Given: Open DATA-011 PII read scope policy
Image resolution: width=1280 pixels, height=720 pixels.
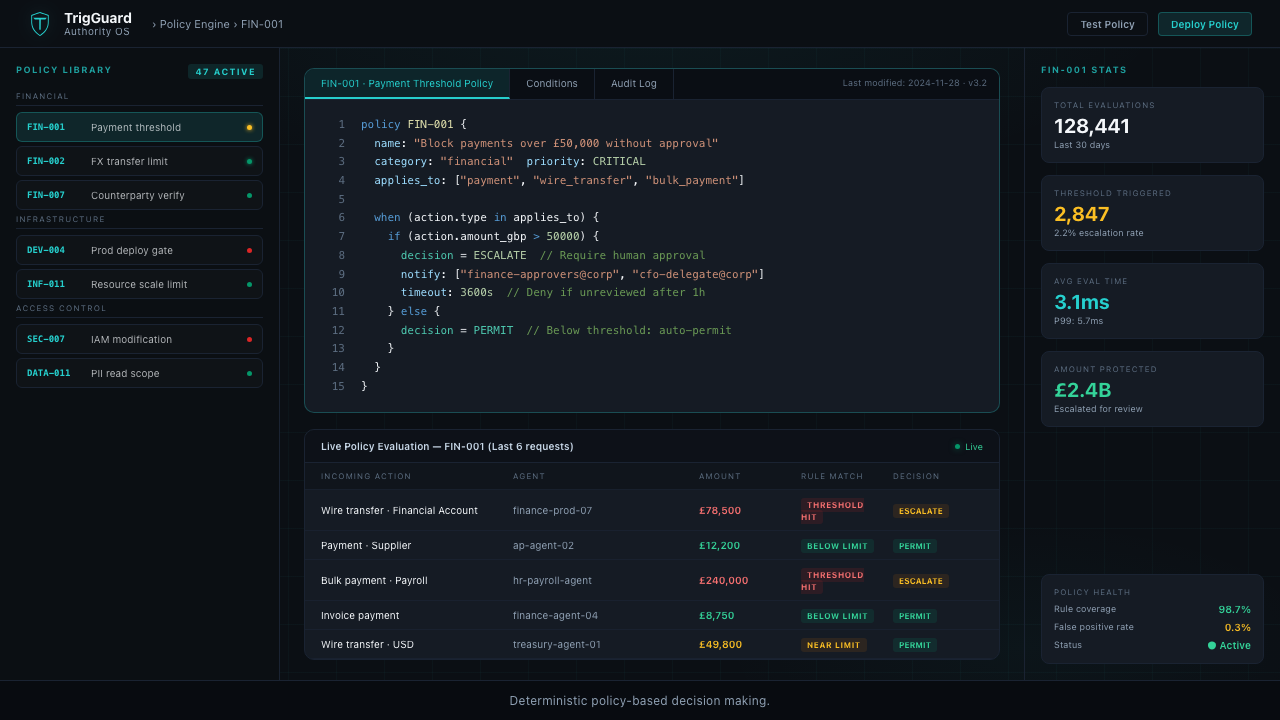Looking at the screenshot, I should pos(139,373).
